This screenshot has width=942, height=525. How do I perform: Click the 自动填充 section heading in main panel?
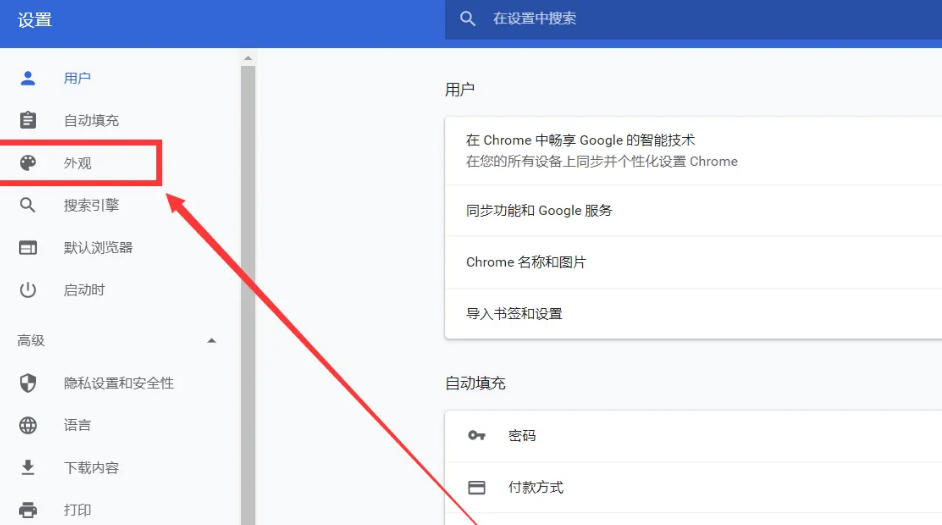(475, 383)
